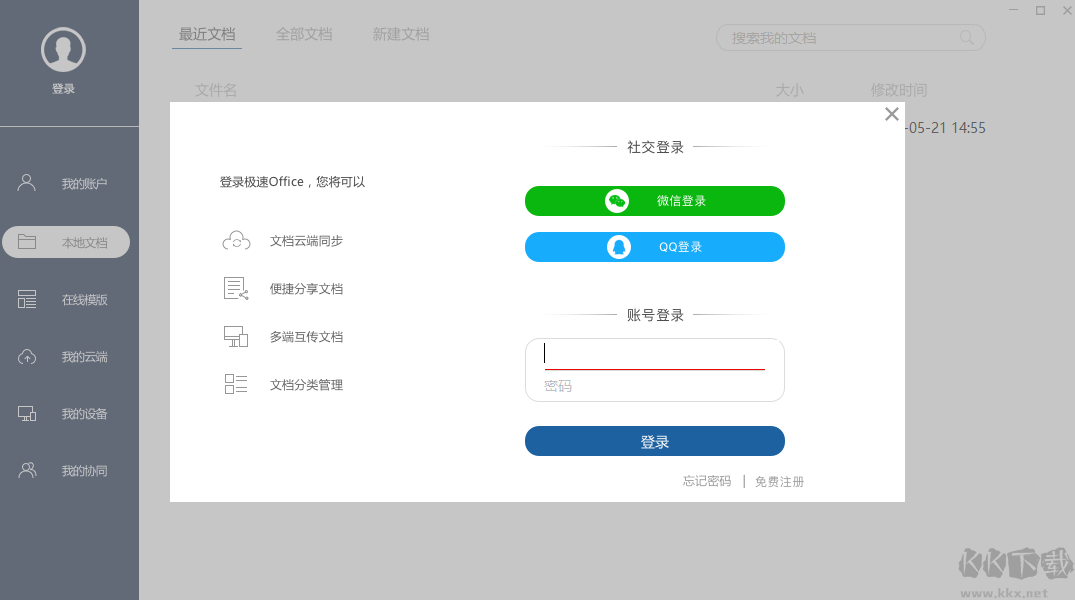Screen dimensions: 1075x600
Task: Sign in with QQ登录
Action: (x=654, y=247)
